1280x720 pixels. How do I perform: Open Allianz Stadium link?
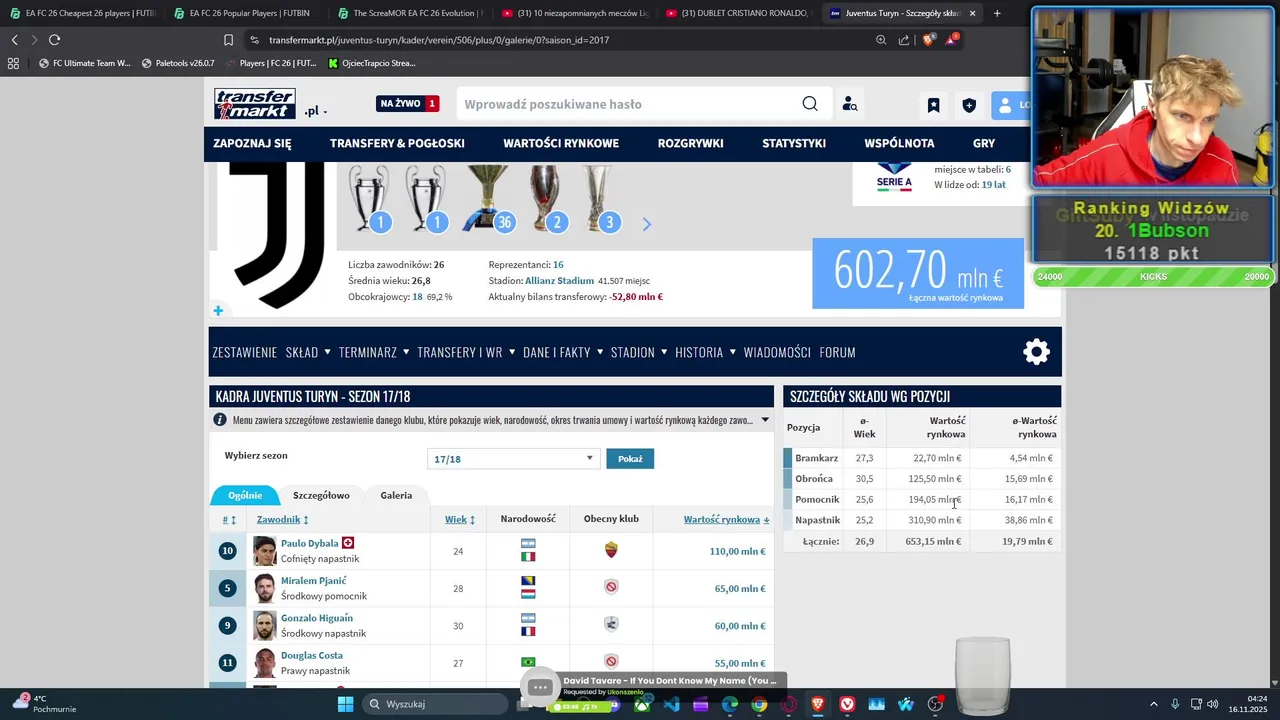pyautogui.click(x=559, y=281)
